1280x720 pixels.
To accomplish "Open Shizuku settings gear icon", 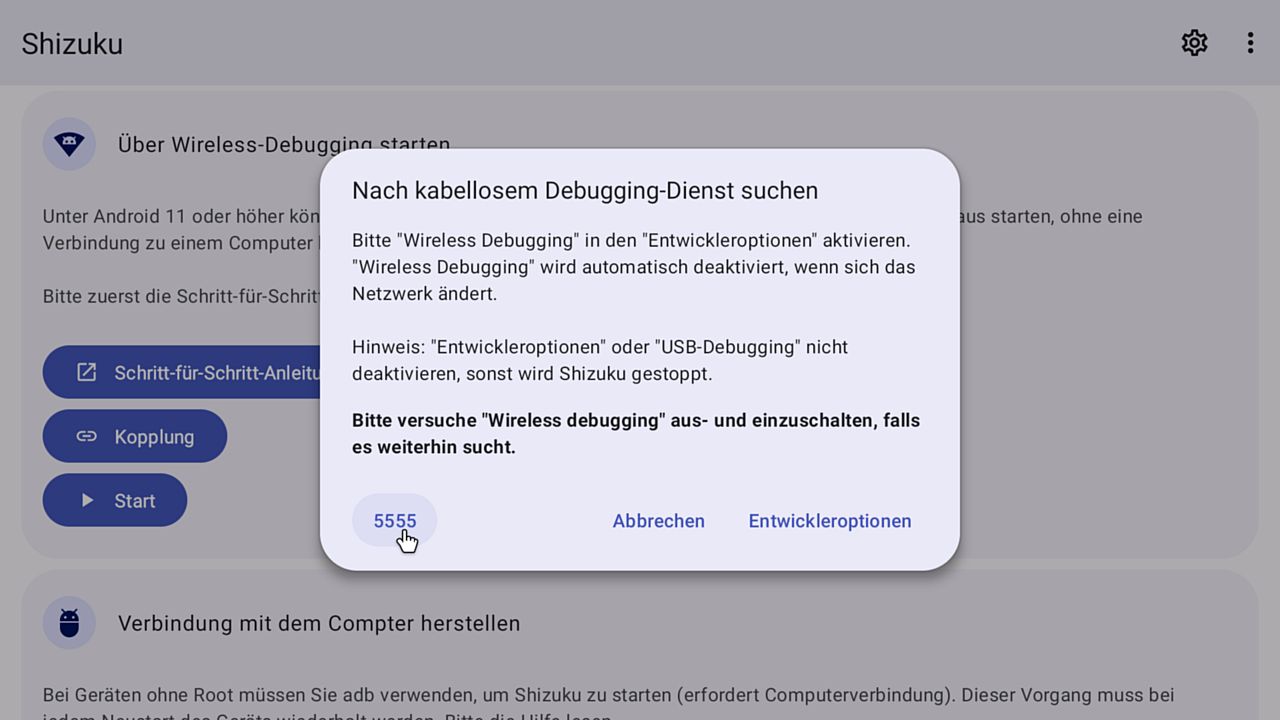I will 1194,43.
